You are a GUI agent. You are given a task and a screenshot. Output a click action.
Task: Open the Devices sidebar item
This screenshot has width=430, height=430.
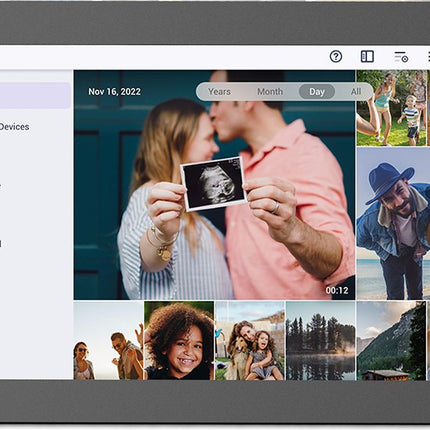pos(14,127)
